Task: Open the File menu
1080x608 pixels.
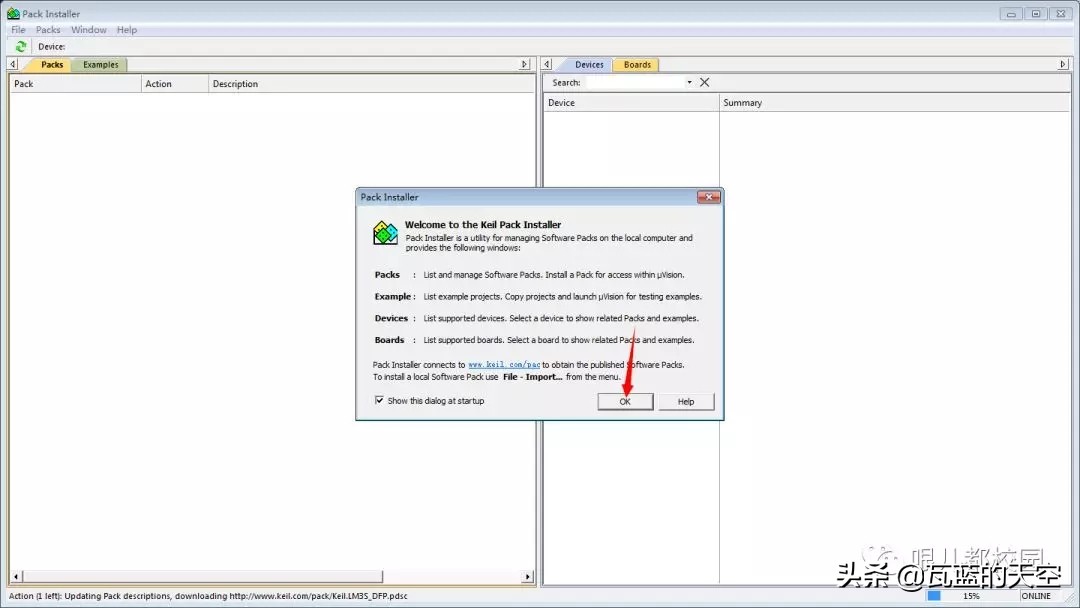Action: [x=19, y=30]
